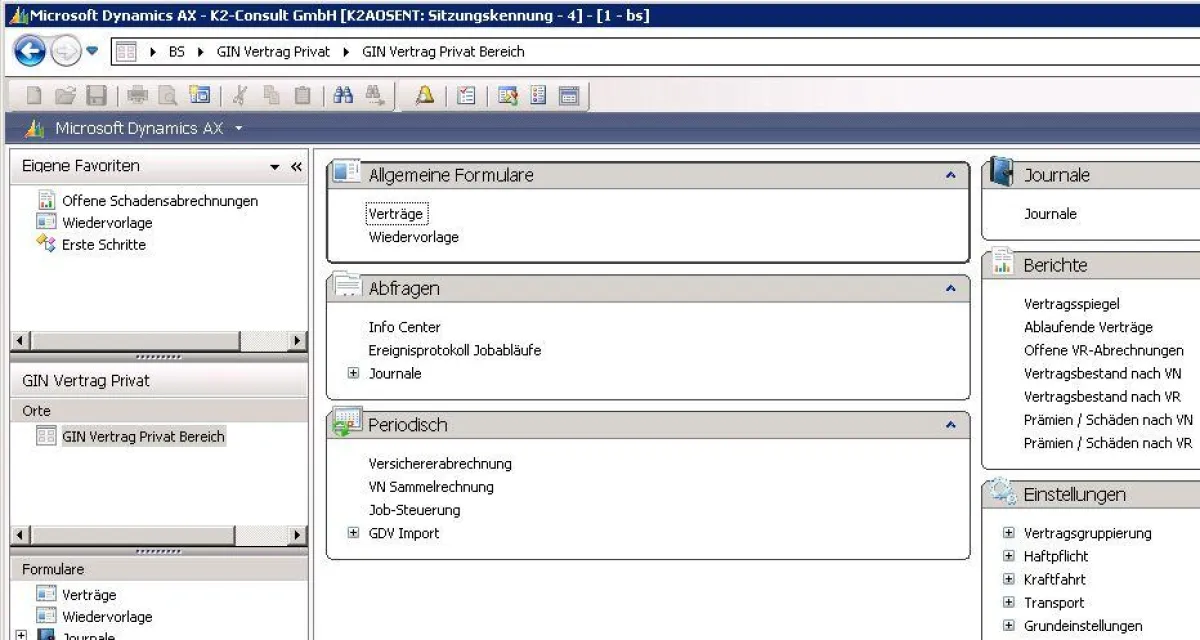Click the Print toolbar icon
The image size is (1200, 640).
click(x=138, y=96)
